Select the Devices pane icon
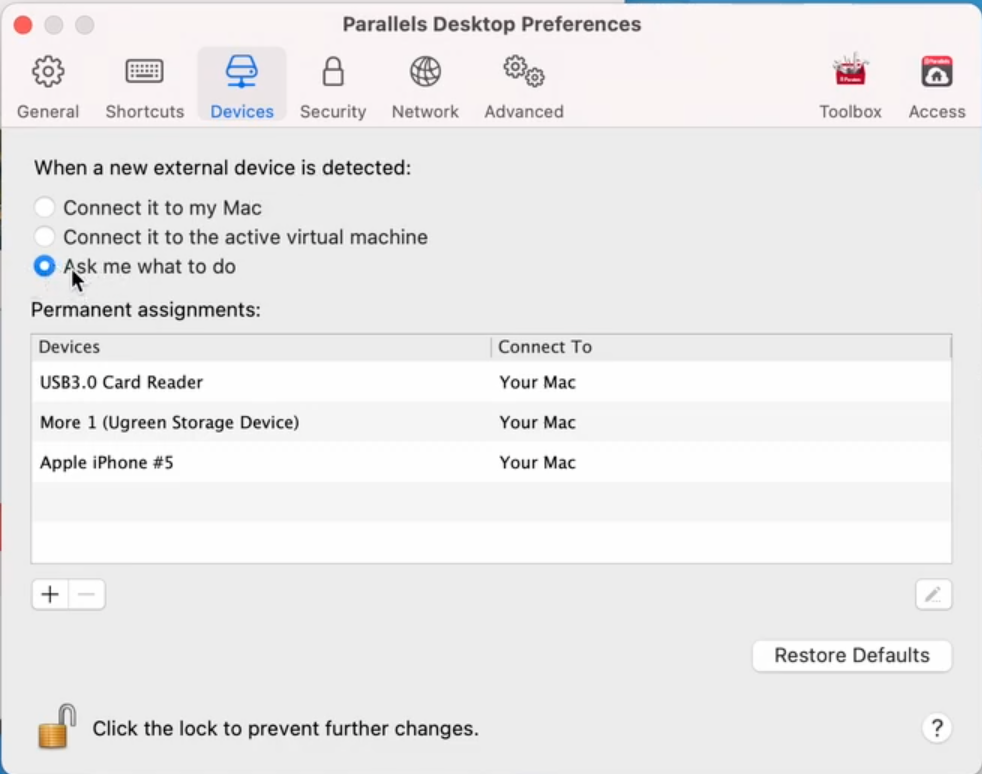 241,85
